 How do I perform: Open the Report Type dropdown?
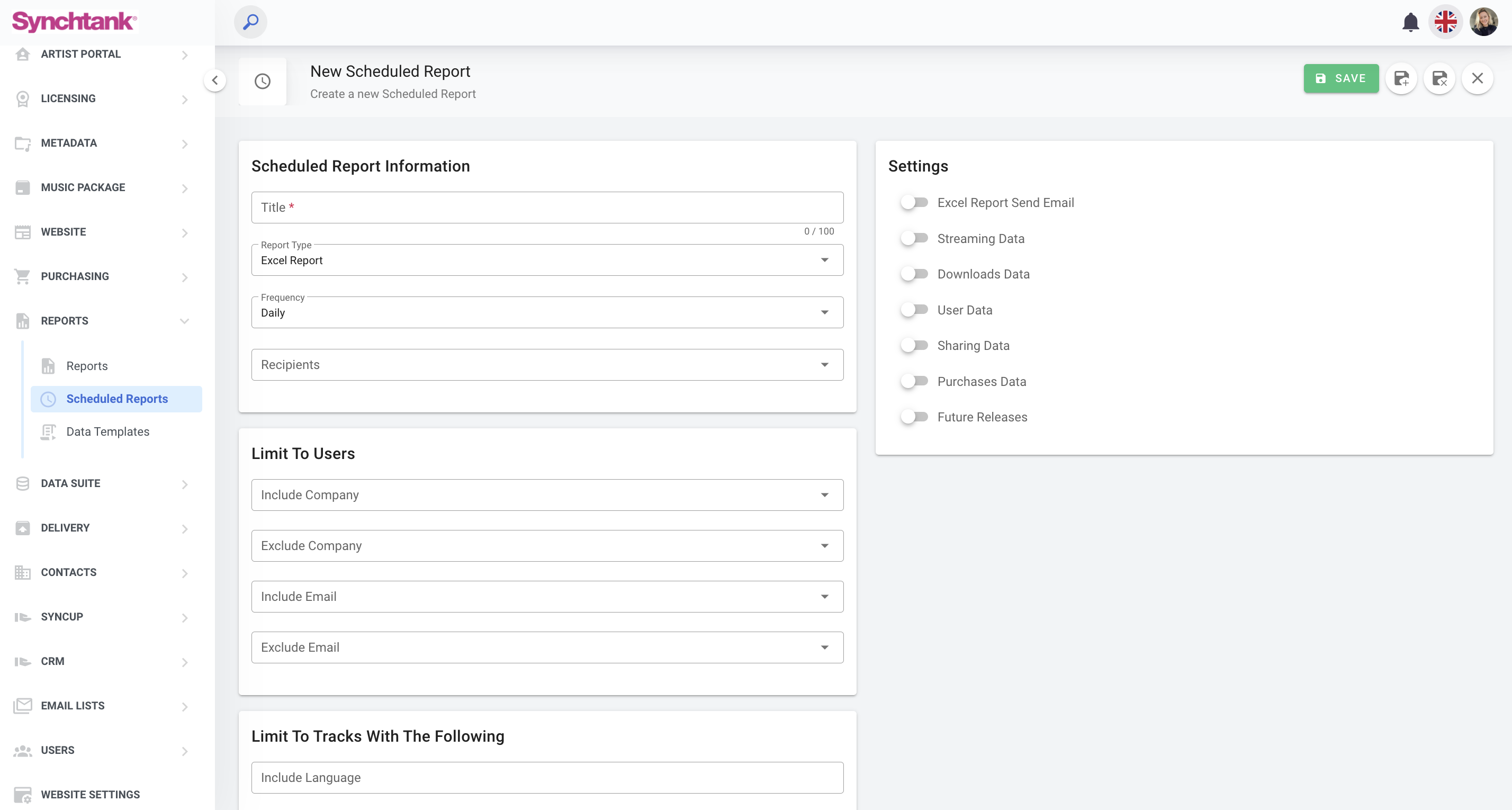click(x=547, y=260)
